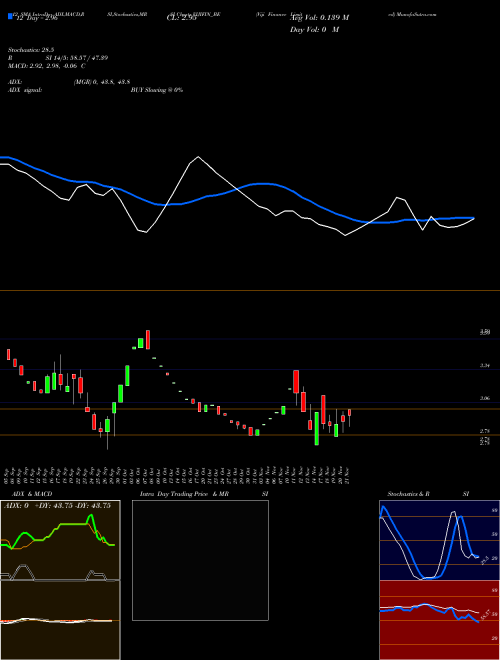The height and width of the screenshot is (660, 500).
Task: Click 'Intra Day Trading Price & MRSI' title
Action: 204,494
